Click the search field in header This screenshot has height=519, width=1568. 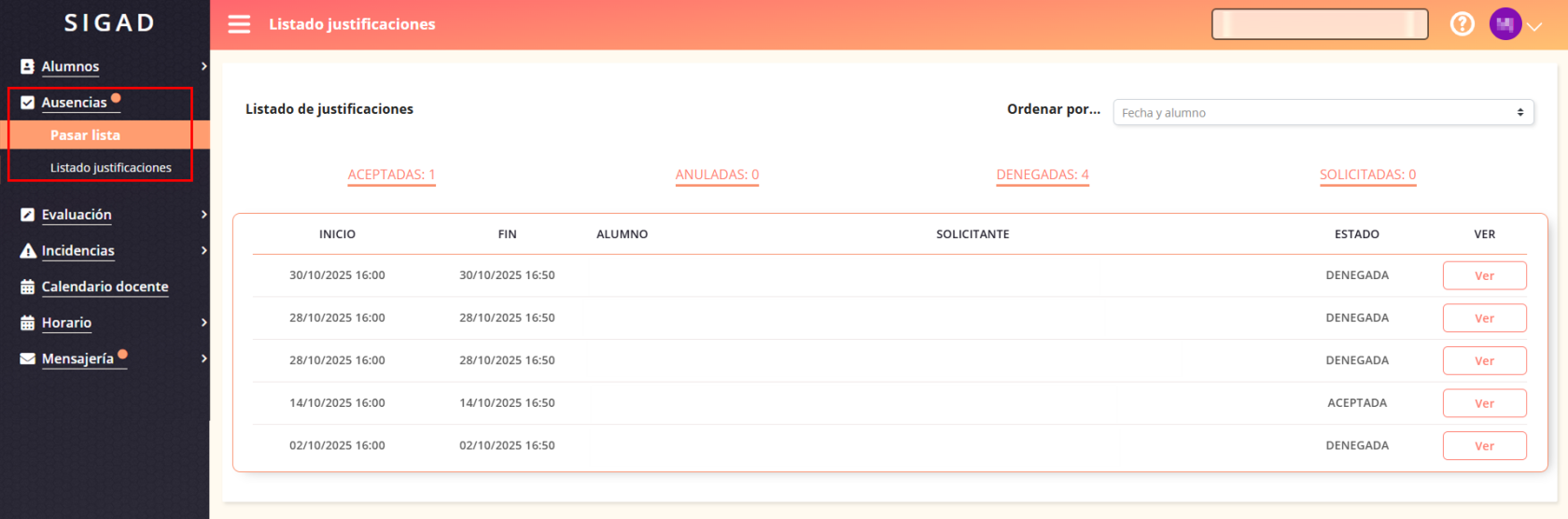[x=1319, y=24]
